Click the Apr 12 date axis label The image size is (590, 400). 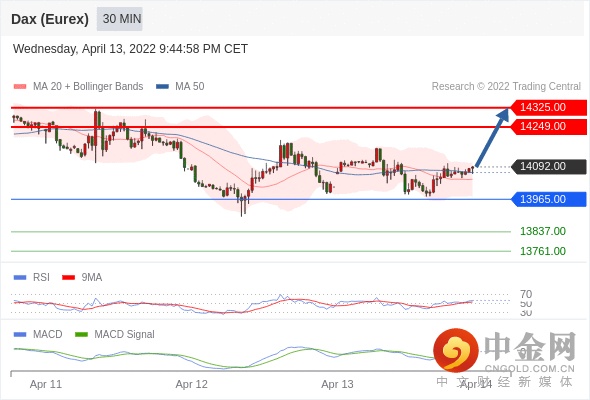(192, 384)
